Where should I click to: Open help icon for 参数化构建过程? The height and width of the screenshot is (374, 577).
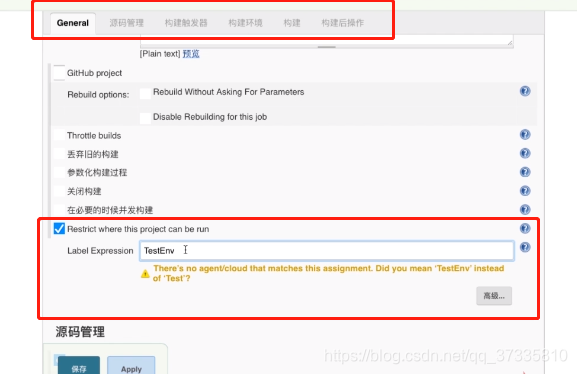click(x=525, y=172)
